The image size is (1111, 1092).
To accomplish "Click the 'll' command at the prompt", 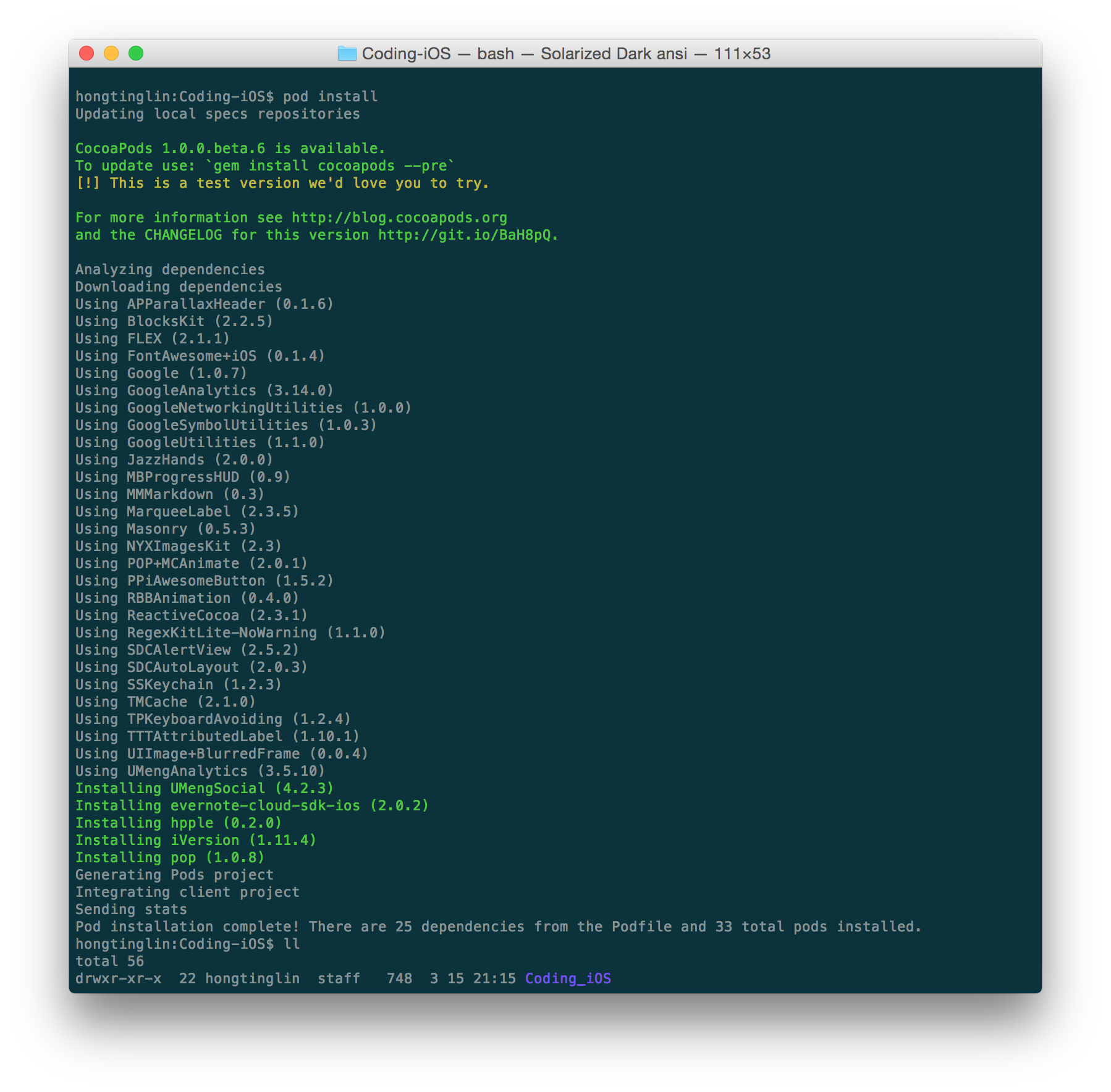I will pyautogui.click(x=292, y=944).
